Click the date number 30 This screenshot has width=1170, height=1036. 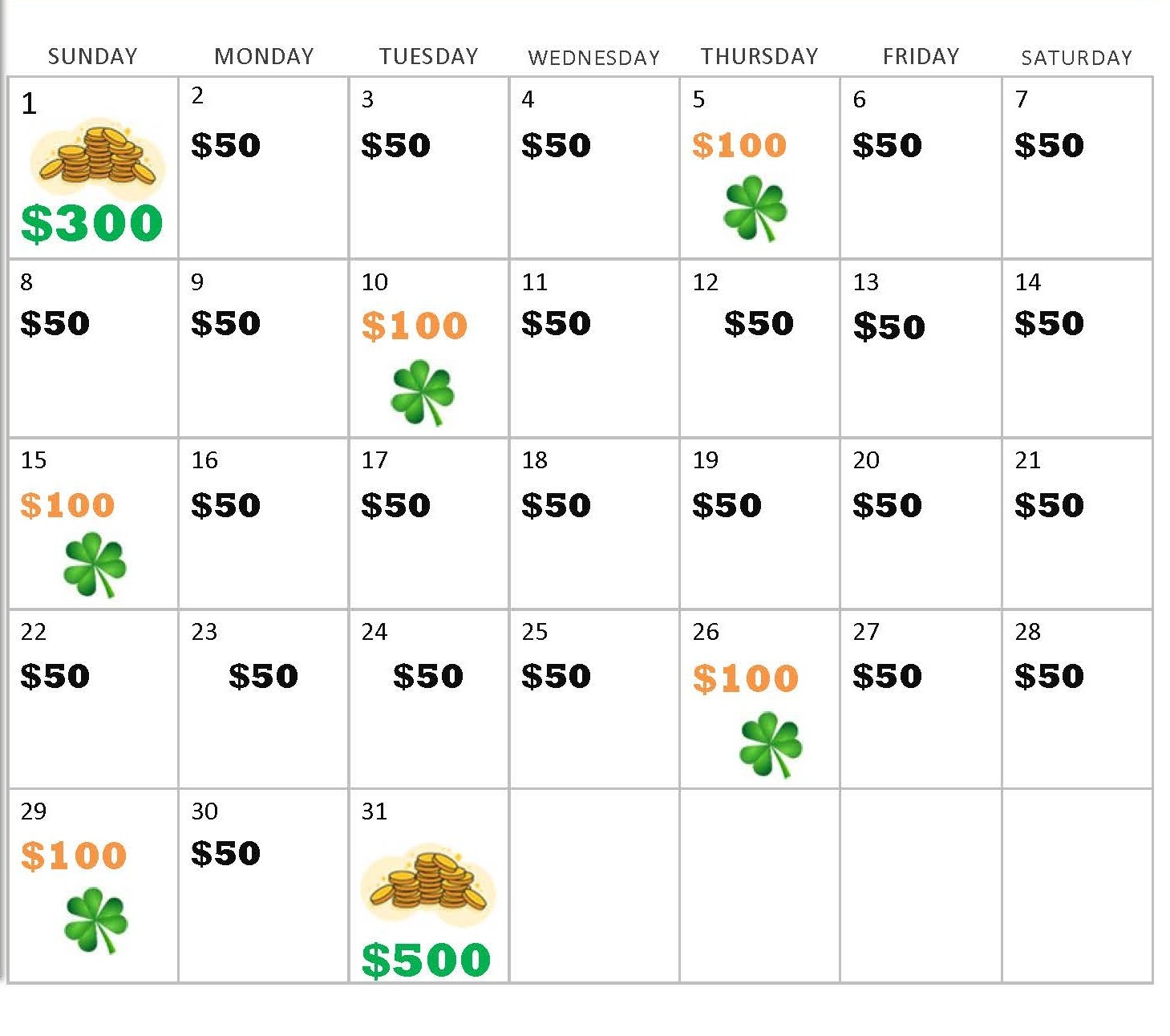(x=204, y=811)
